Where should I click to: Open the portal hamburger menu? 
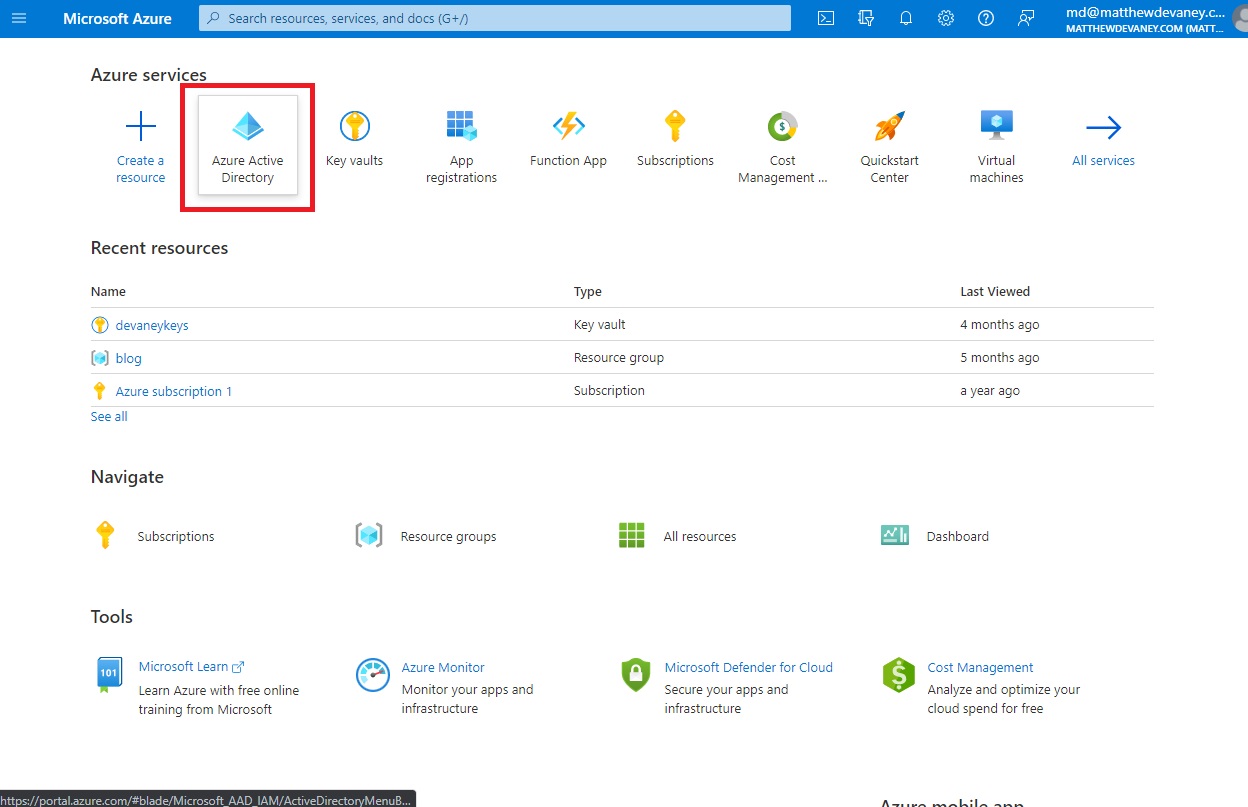[20, 18]
